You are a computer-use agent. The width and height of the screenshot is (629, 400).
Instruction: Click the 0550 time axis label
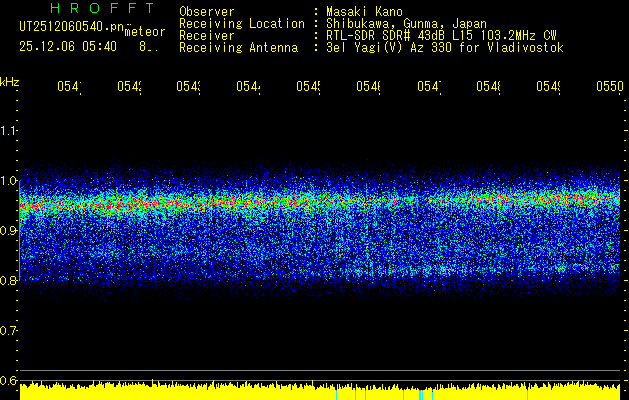click(x=610, y=87)
